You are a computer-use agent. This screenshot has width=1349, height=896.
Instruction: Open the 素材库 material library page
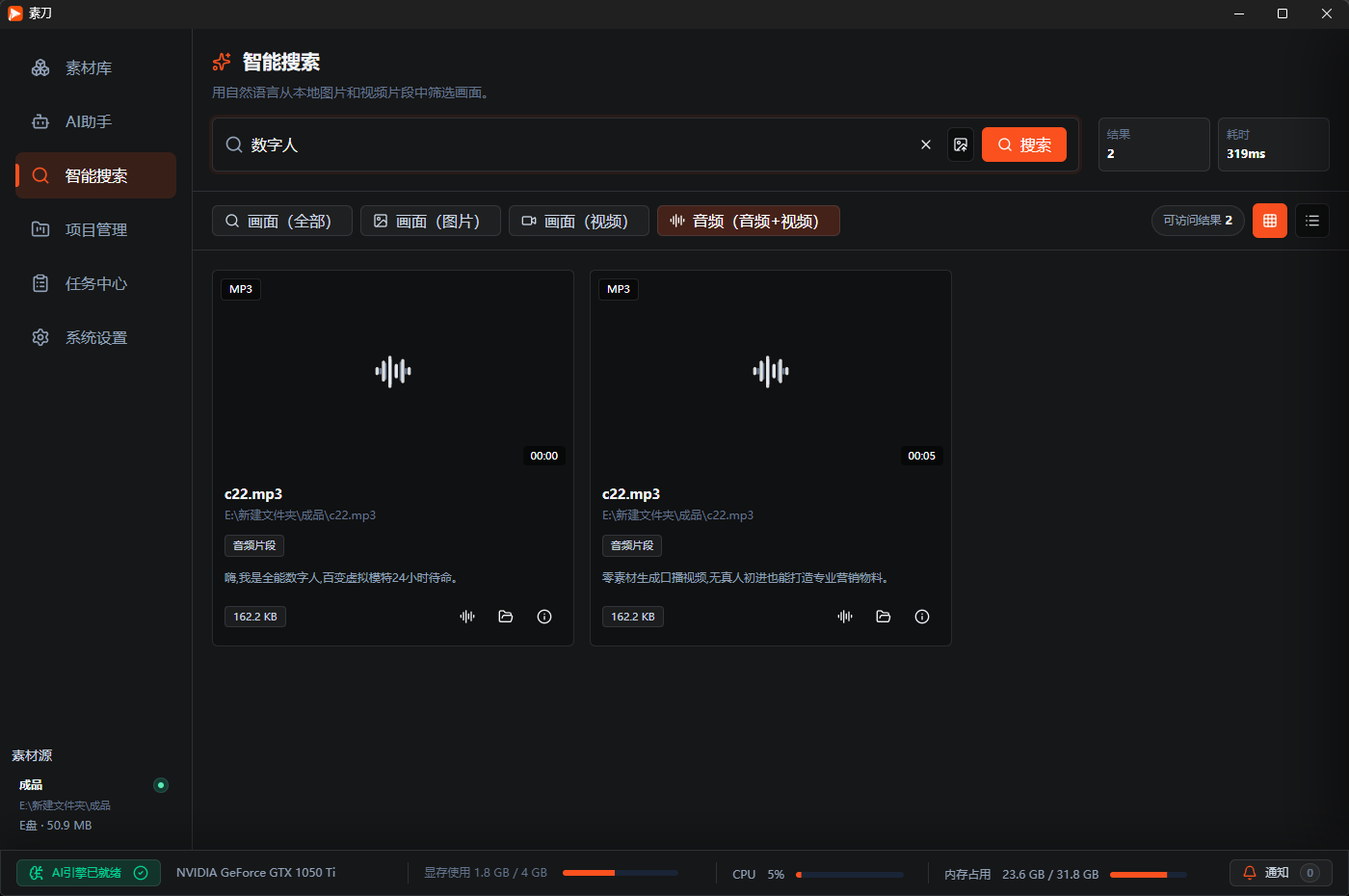(95, 67)
